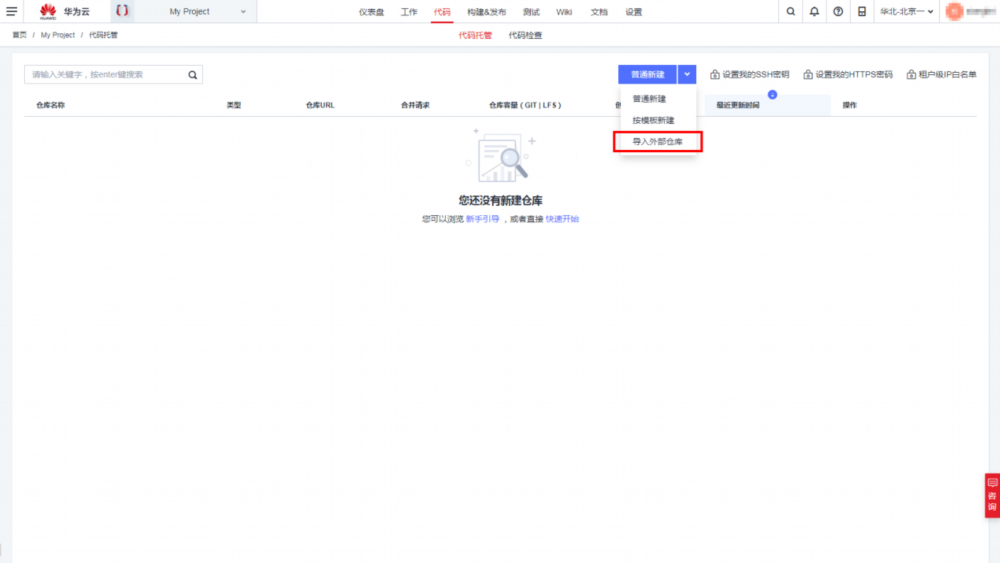The height and width of the screenshot is (563, 1000).
Task: Toggle the dropdown arrow beside 普通新建
Action: point(687,75)
